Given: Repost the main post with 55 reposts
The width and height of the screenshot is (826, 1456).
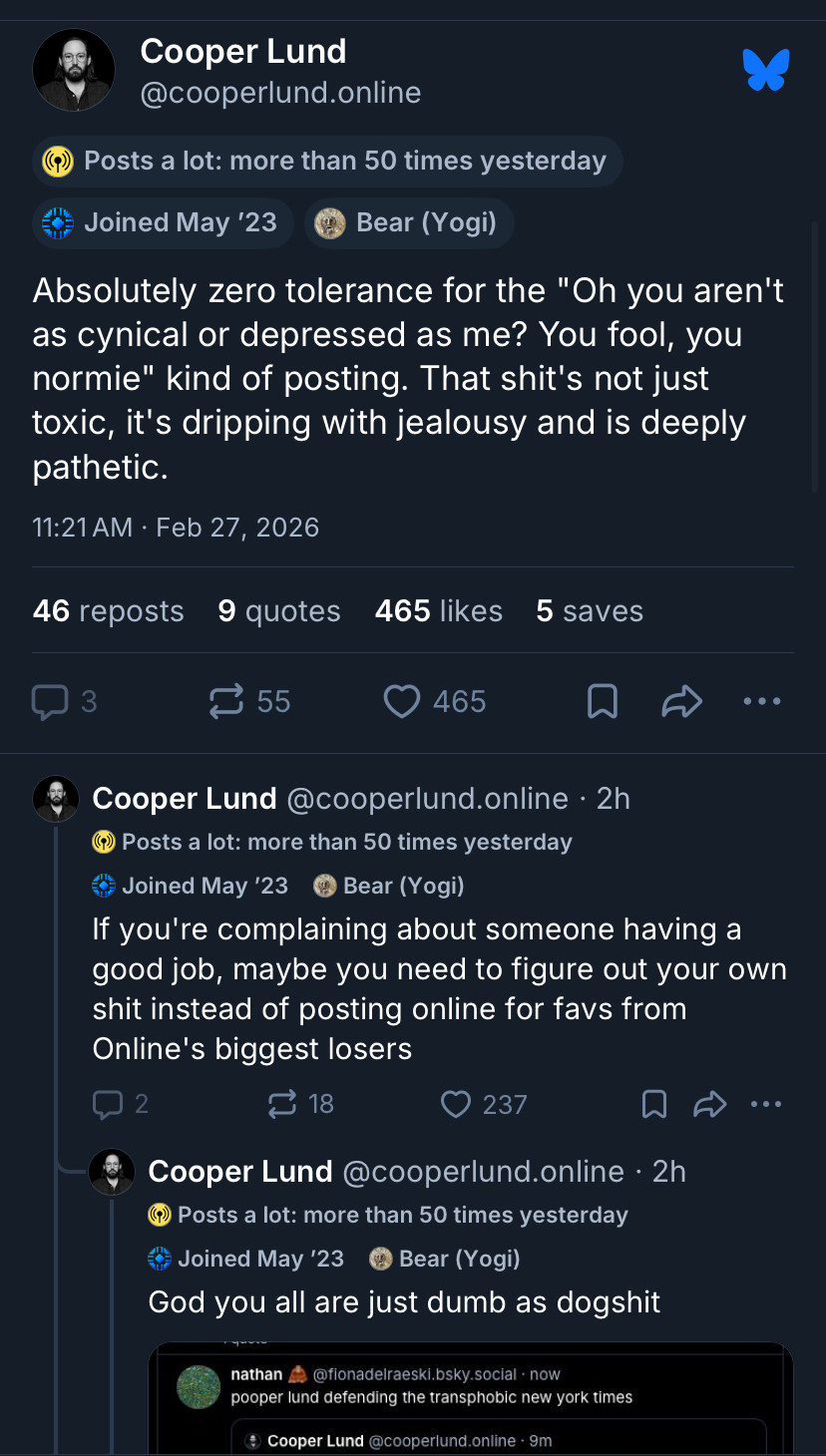Looking at the screenshot, I should pos(226,702).
